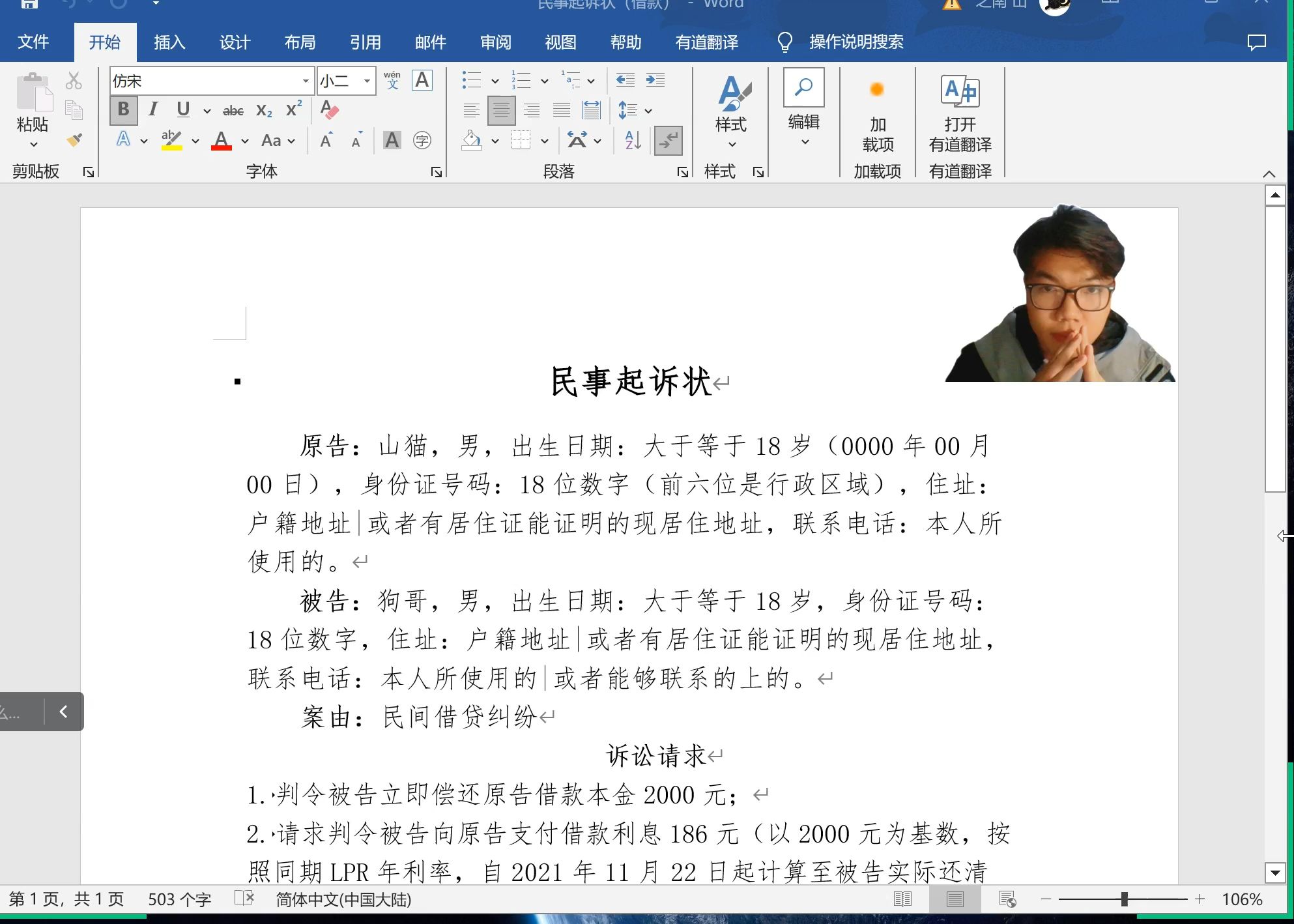Screen dimensions: 1294x924
Task: Click the vertical scrollbar down arrow
Action: point(1275,873)
